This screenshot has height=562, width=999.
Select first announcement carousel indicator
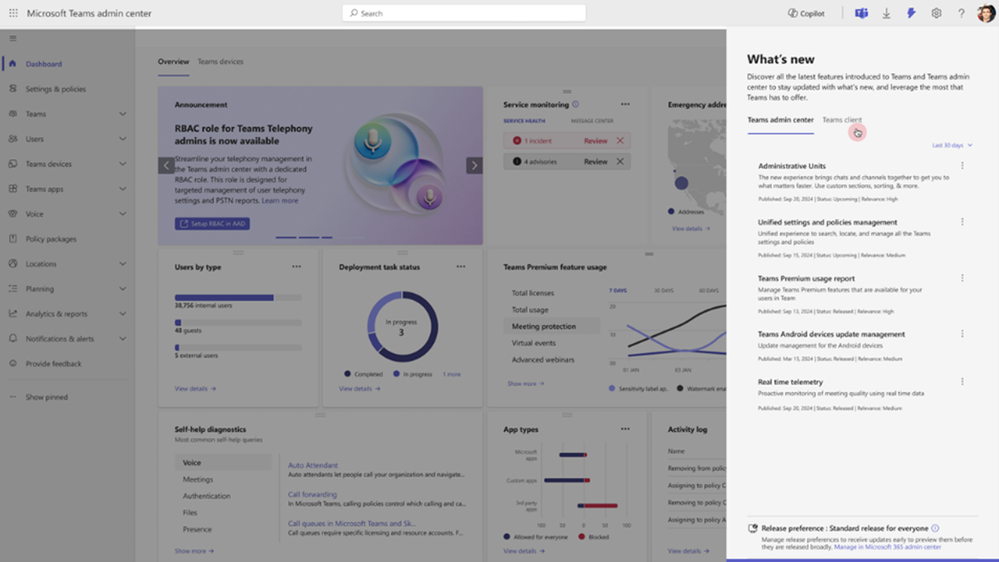[x=286, y=237]
